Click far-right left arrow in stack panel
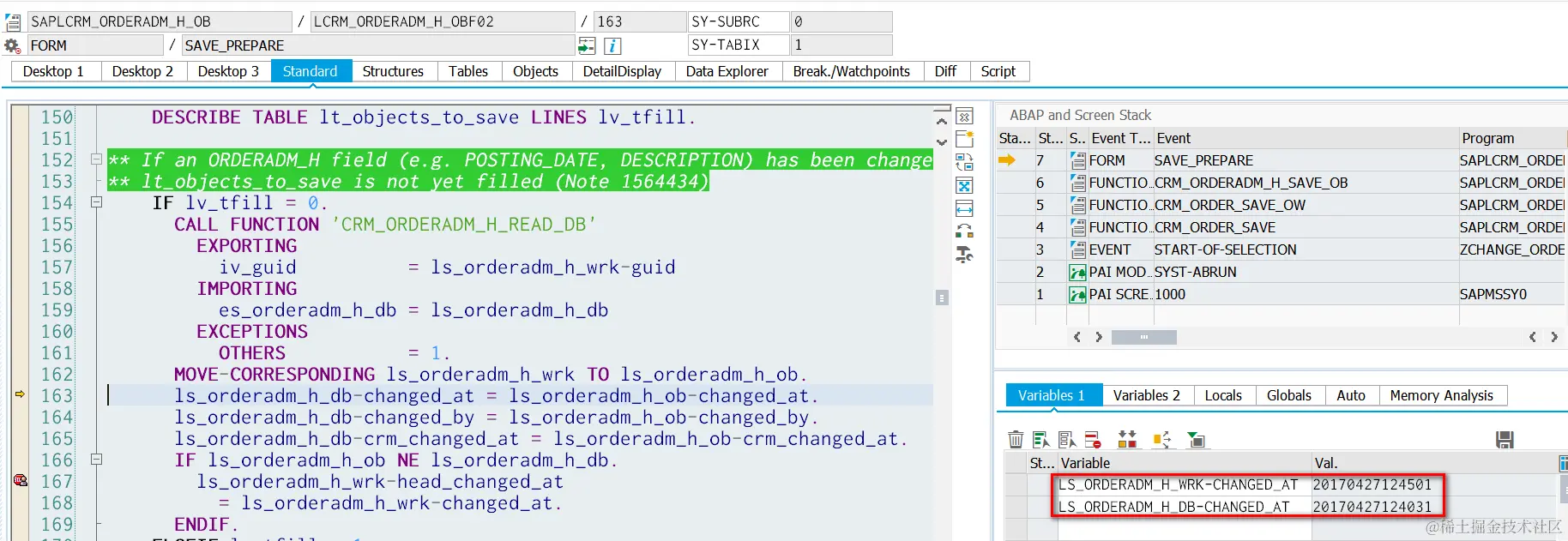1568x541 pixels. click(x=1533, y=337)
